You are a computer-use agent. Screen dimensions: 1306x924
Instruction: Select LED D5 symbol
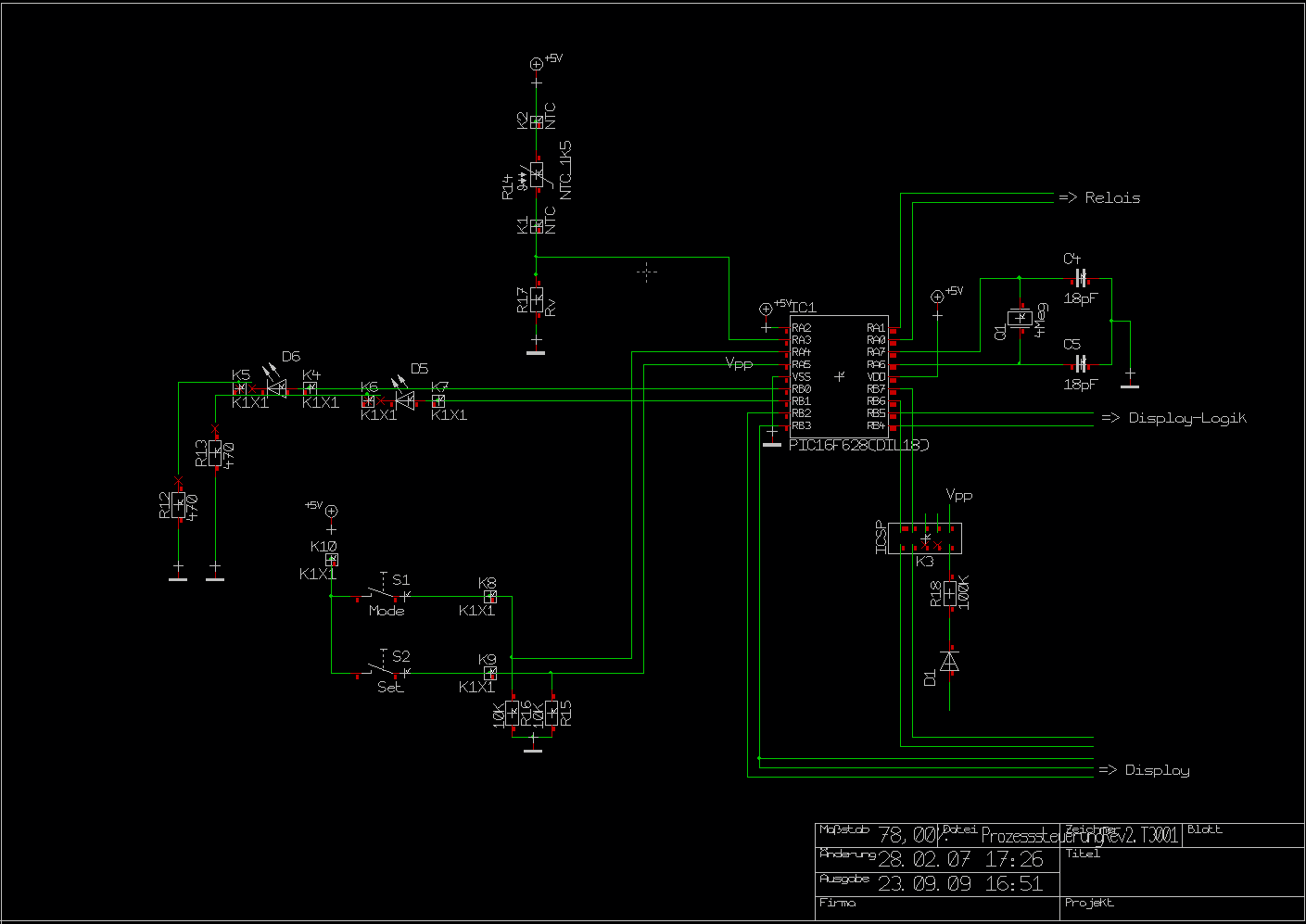click(404, 399)
